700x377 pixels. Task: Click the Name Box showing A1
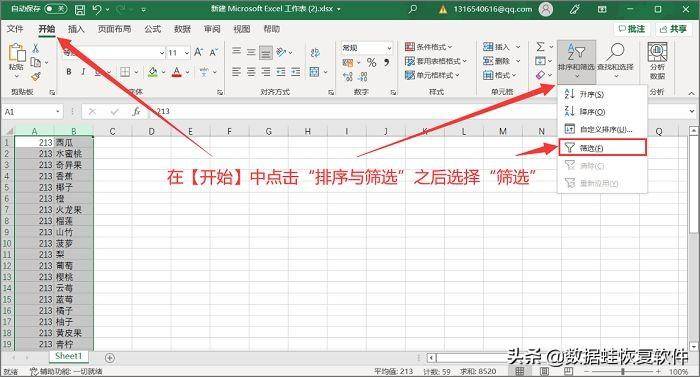tap(32, 112)
